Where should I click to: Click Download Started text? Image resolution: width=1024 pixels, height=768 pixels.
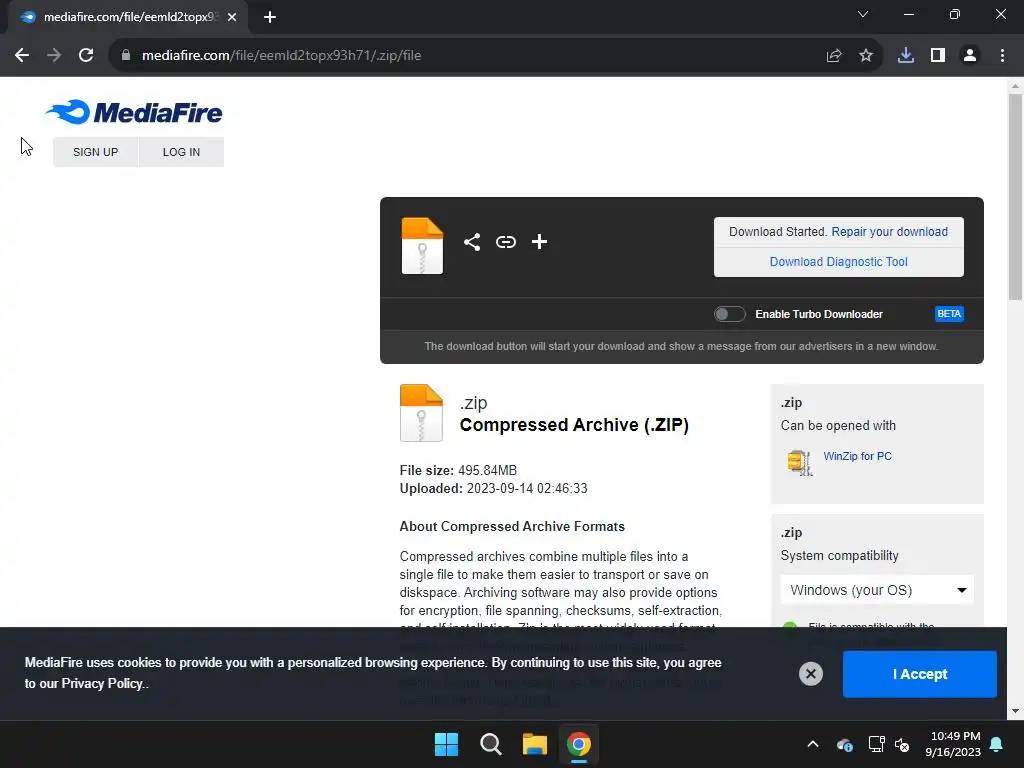[x=778, y=232]
